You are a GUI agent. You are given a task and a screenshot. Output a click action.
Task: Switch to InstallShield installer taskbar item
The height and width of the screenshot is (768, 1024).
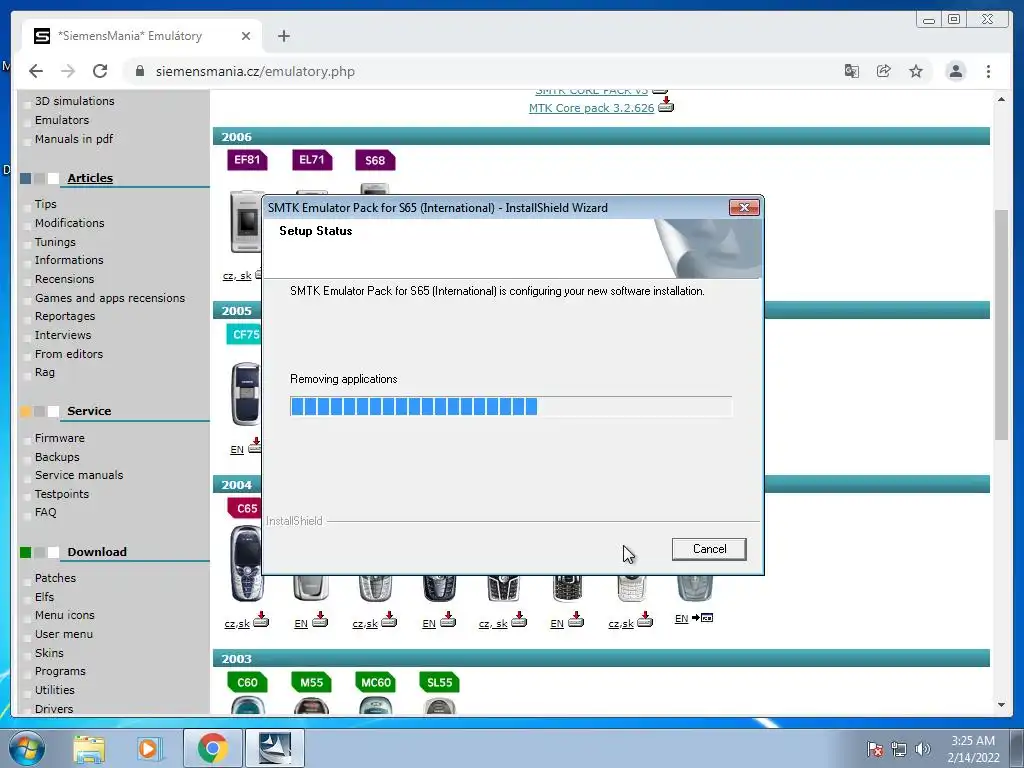click(x=275, y=748)
